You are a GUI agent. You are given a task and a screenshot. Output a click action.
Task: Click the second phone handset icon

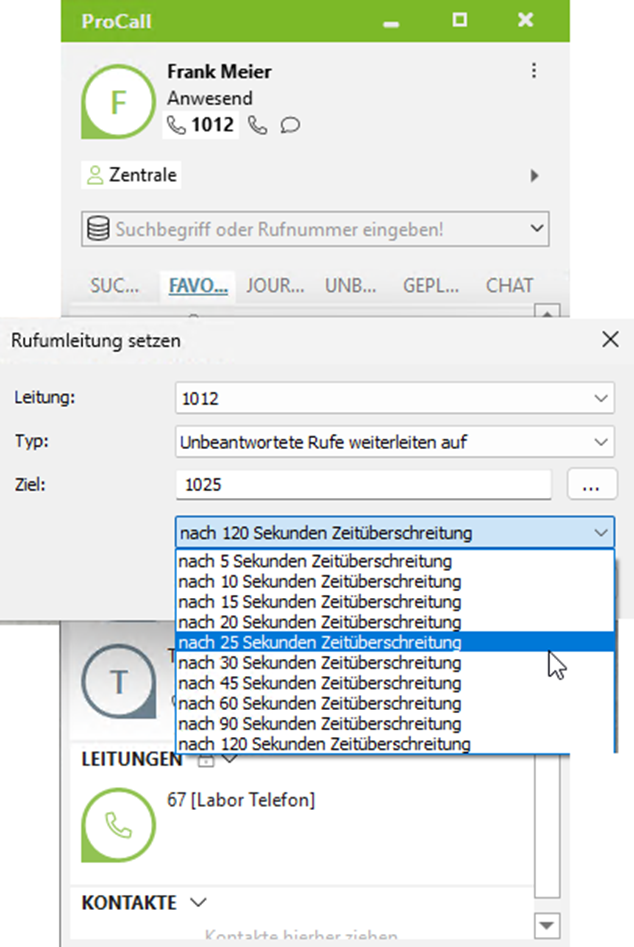click(258, 125)
